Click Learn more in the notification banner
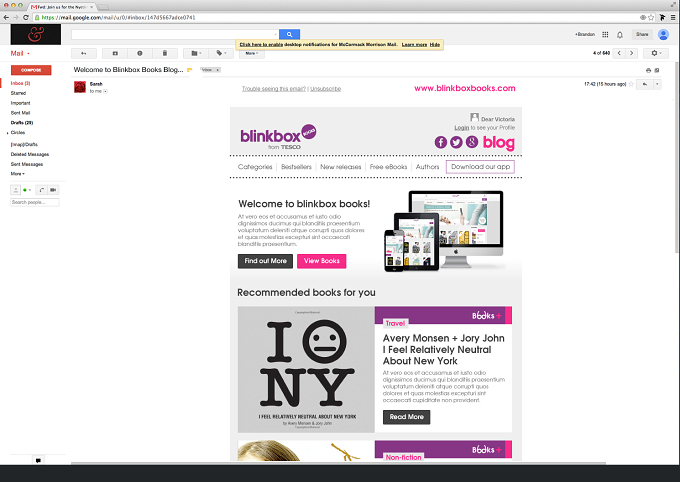 tap(414, 45)
